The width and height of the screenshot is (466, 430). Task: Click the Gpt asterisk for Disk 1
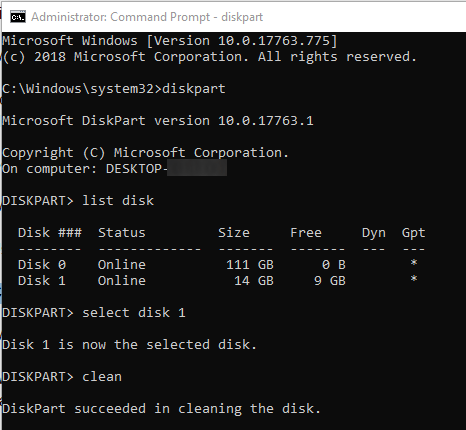point(414,279)
